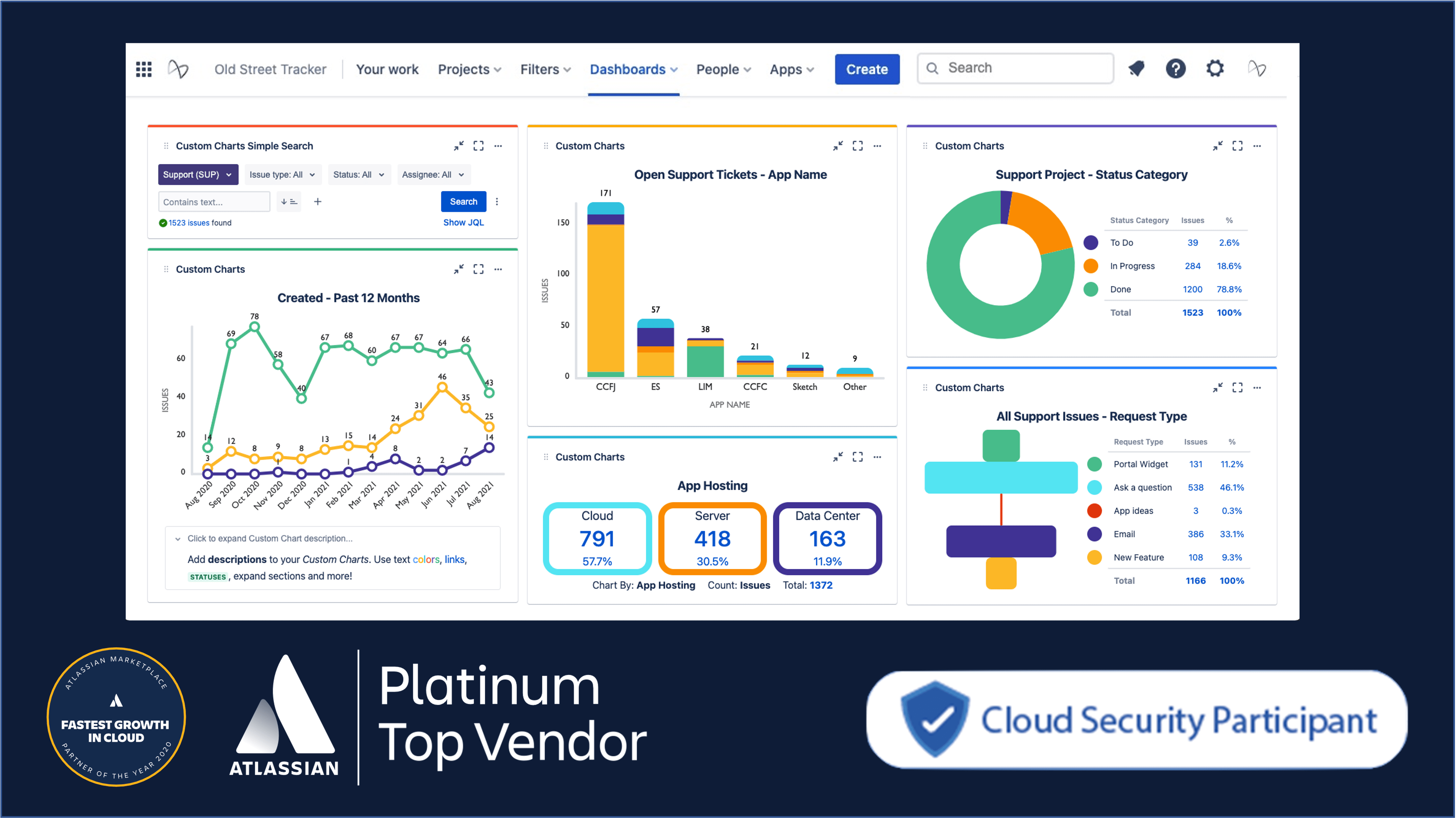Maximize the Open Support Tickets gadget
The image size is (1456, 818).
click(857, 146)
